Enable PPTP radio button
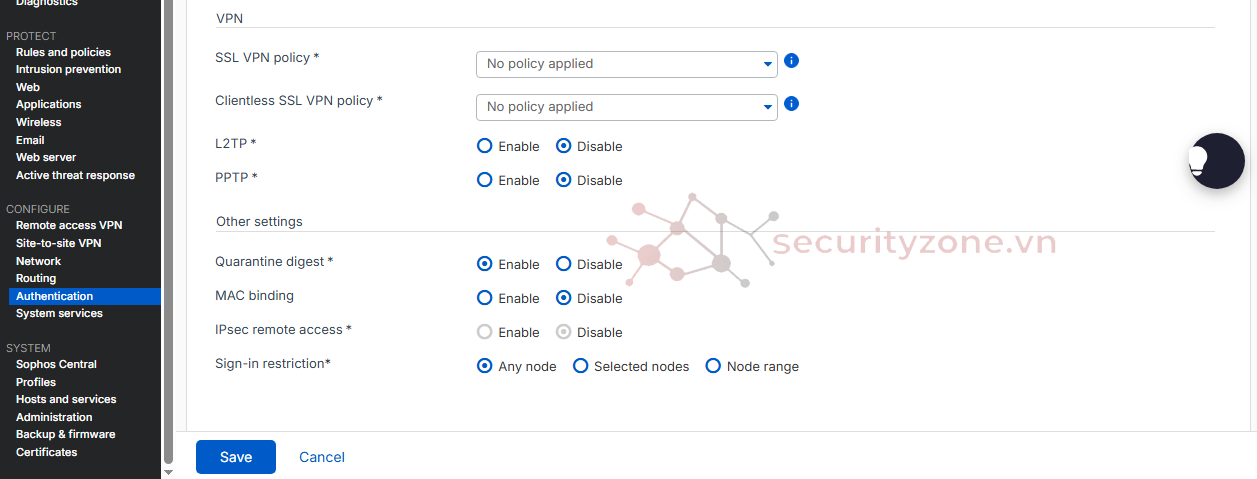1257x479 pixels. coord(485,180)
